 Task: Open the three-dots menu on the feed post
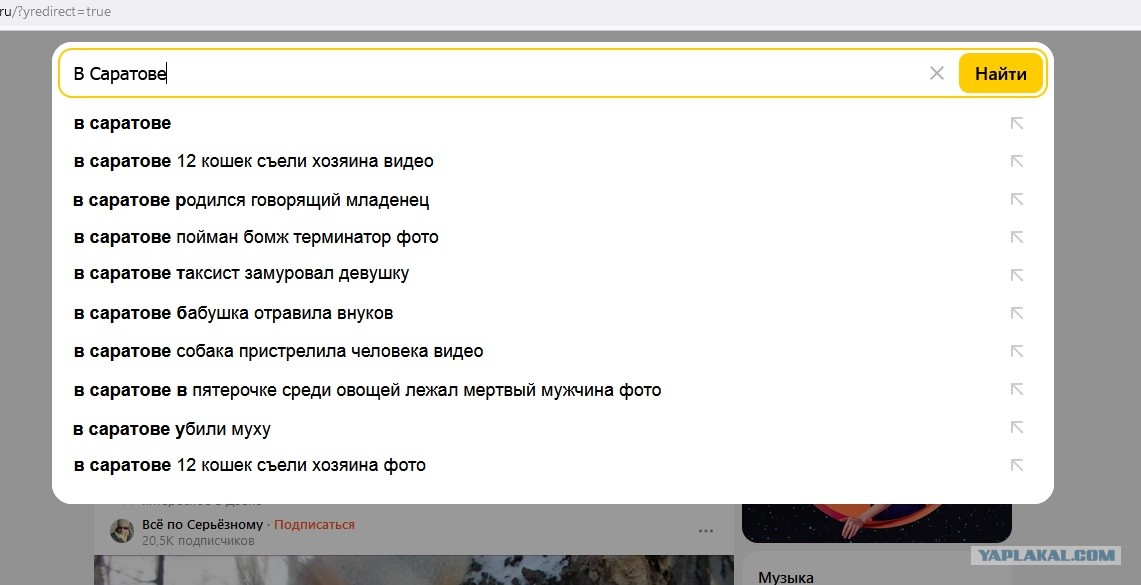705,531
